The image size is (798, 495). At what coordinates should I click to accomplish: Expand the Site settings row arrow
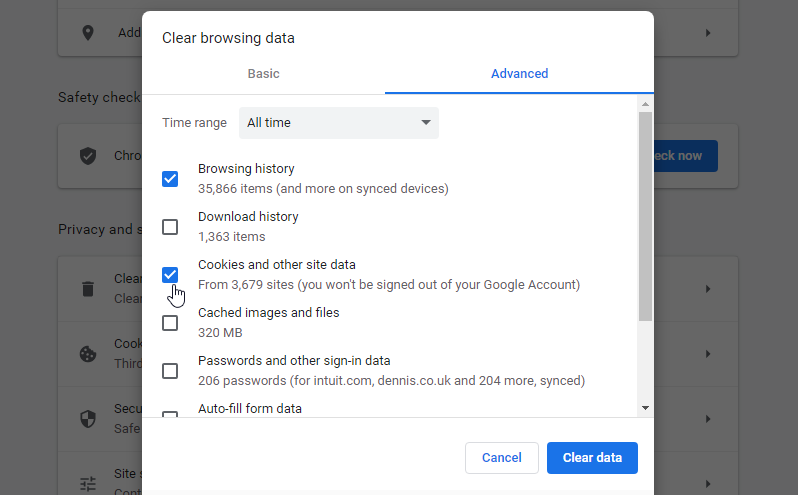708,483
